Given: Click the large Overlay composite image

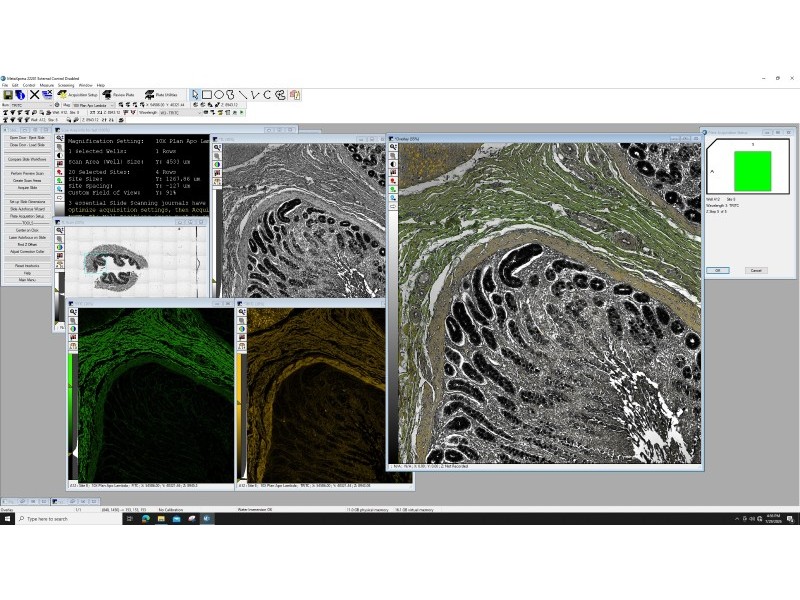Looking at the screenshot, I should tap(550, 303).
